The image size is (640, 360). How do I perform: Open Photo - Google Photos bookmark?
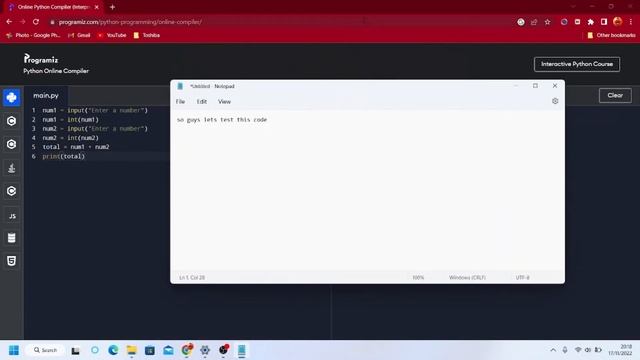tap(33, 35)
